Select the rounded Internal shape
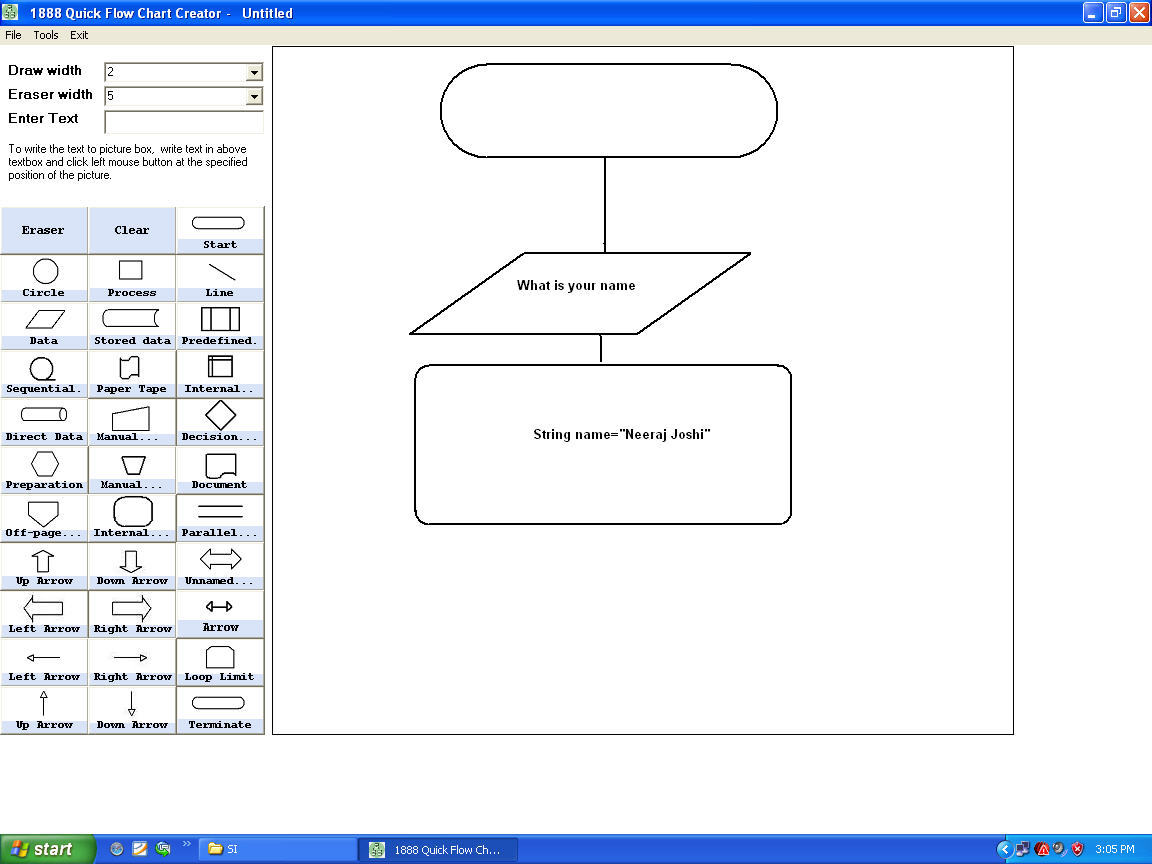1152x864 pixels. (x=132, y=519)
